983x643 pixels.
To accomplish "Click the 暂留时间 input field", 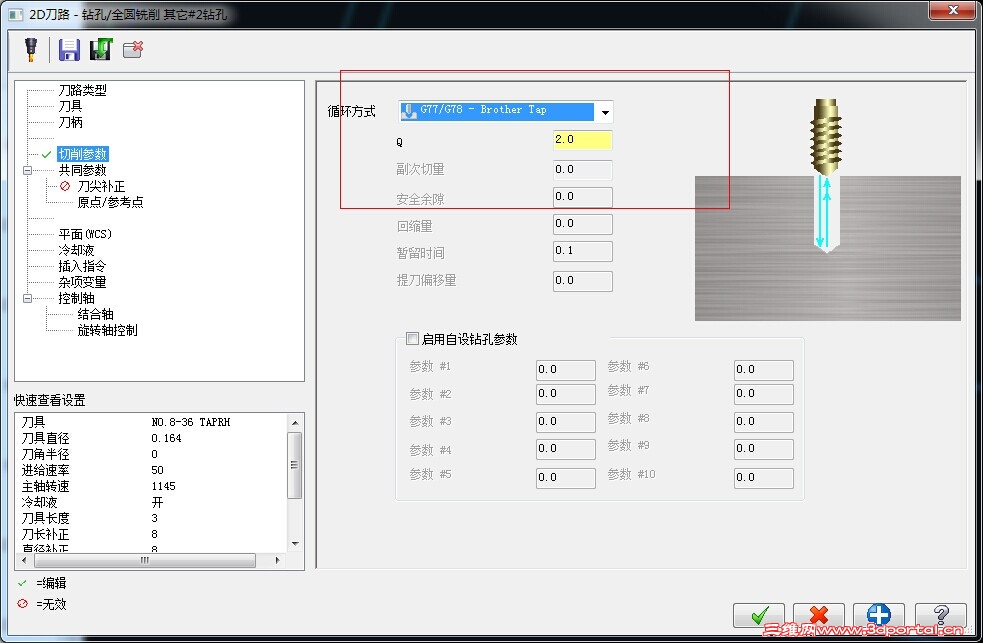I will (582, 251).
